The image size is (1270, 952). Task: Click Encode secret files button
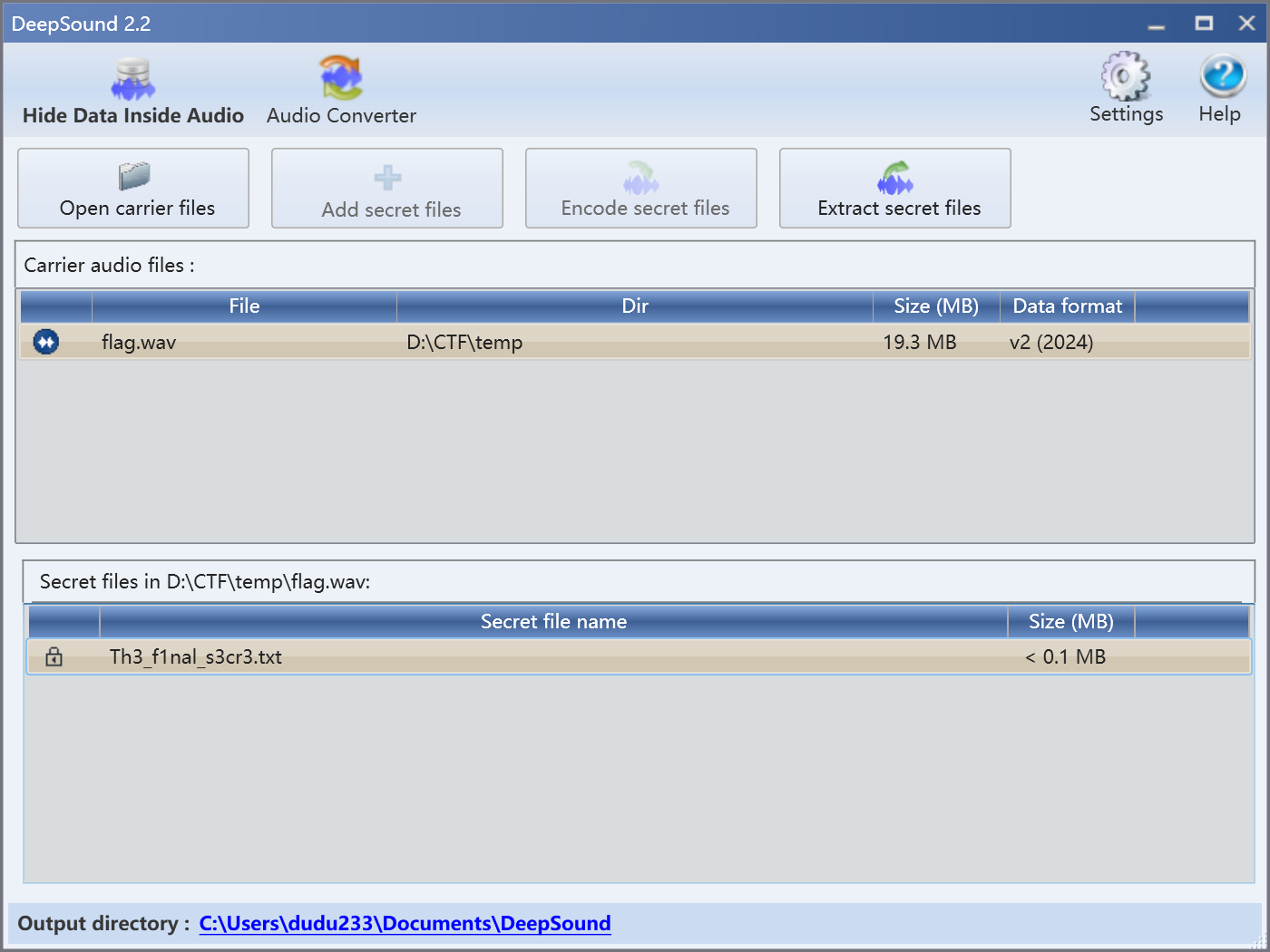[641, 189]
